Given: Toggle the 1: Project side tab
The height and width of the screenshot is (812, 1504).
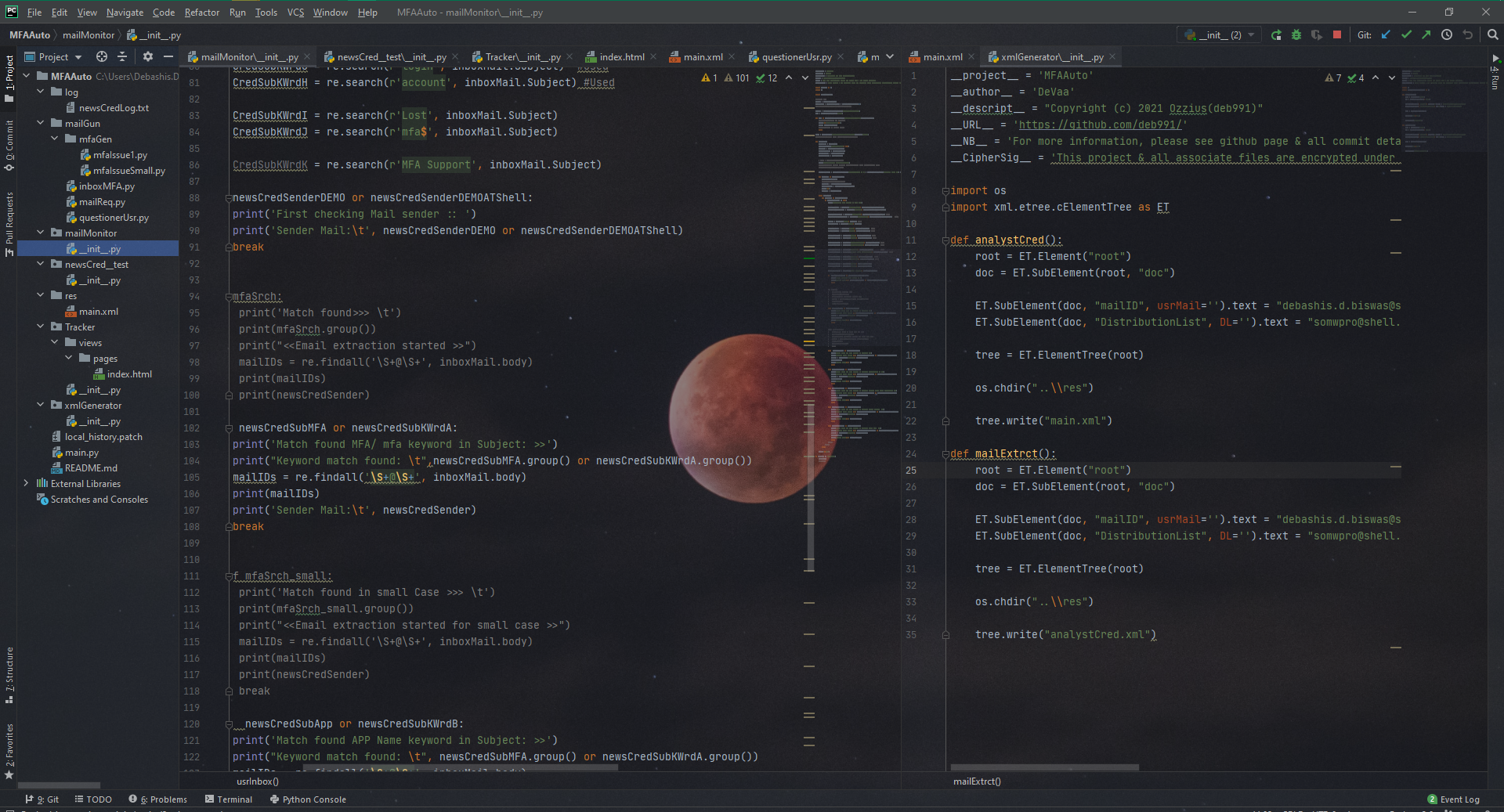Looking at the screenshot, I should (9, 78).
